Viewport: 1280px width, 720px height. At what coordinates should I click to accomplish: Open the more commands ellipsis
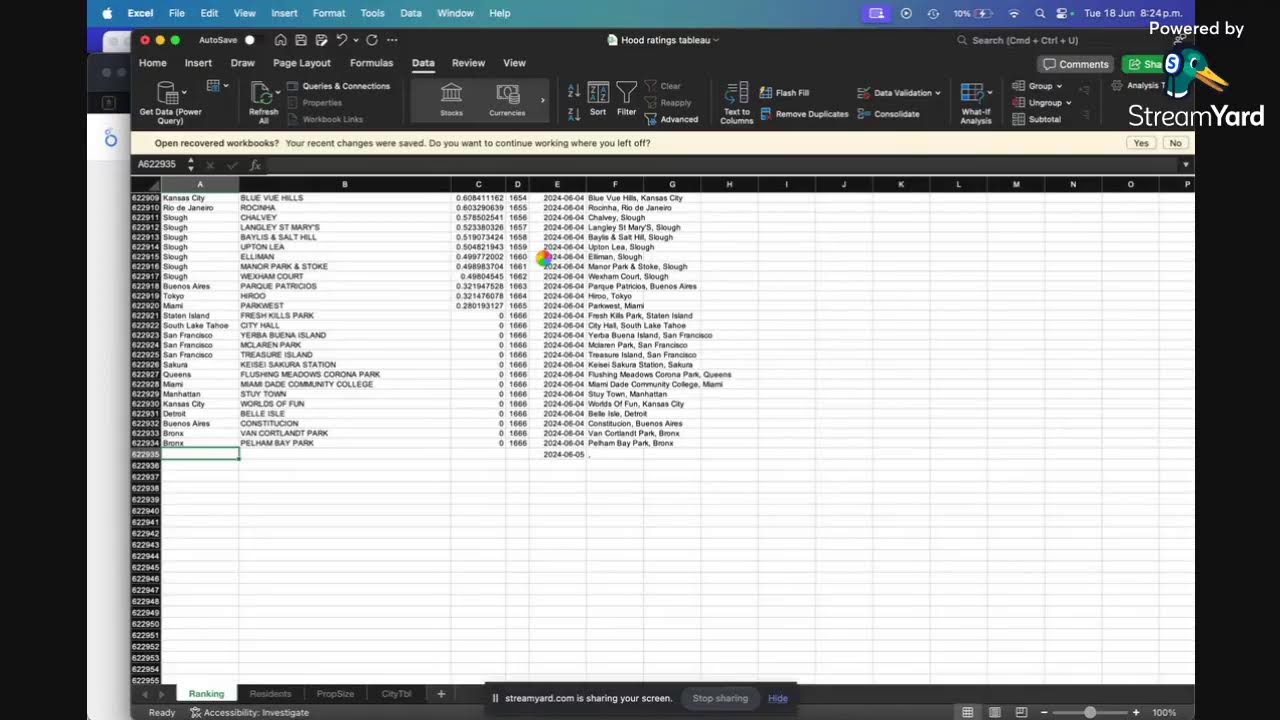(392, 40)
